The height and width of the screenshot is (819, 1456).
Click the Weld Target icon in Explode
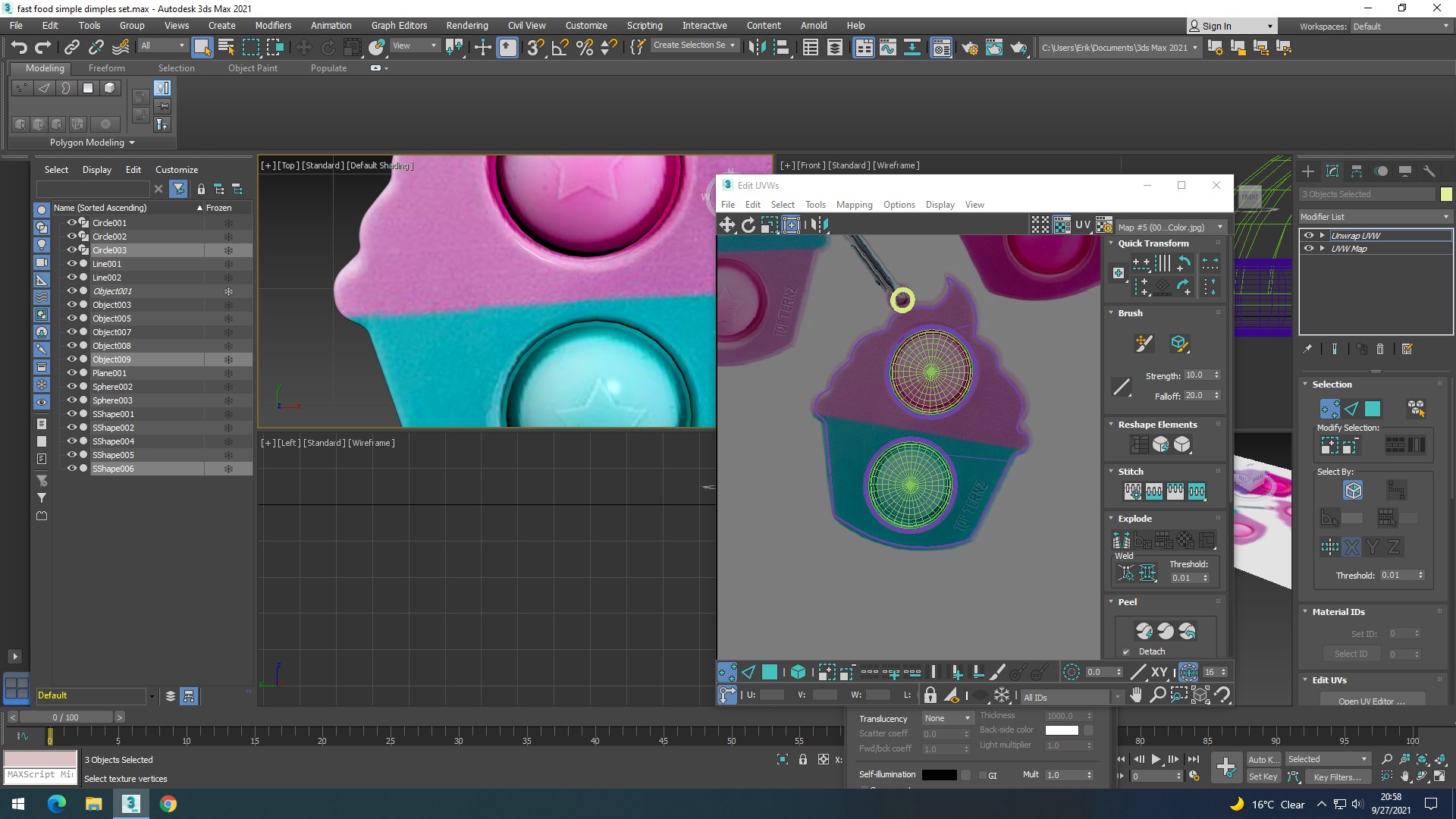(1127, 573)
